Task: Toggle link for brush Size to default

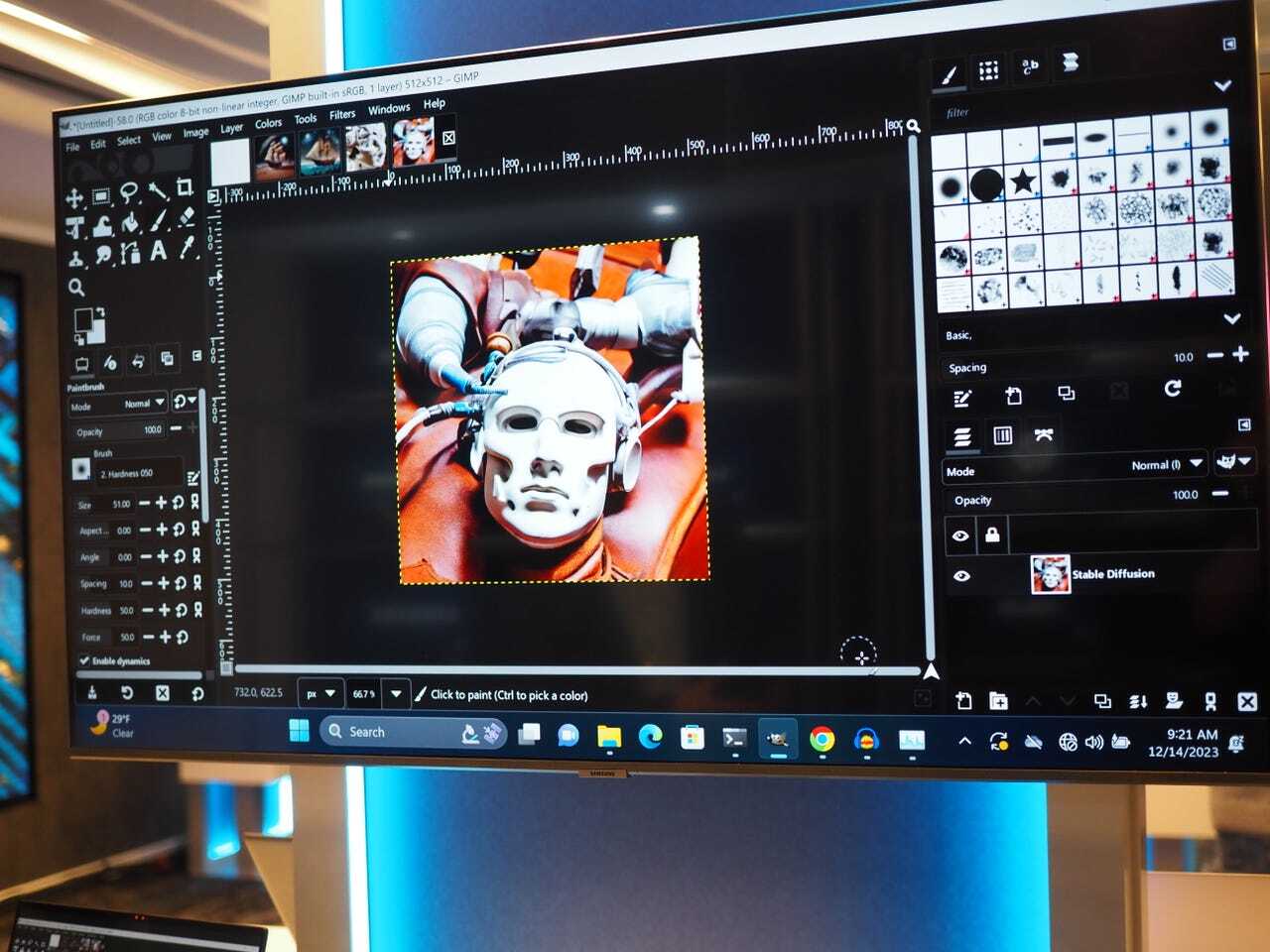Action: pos(195,502)
